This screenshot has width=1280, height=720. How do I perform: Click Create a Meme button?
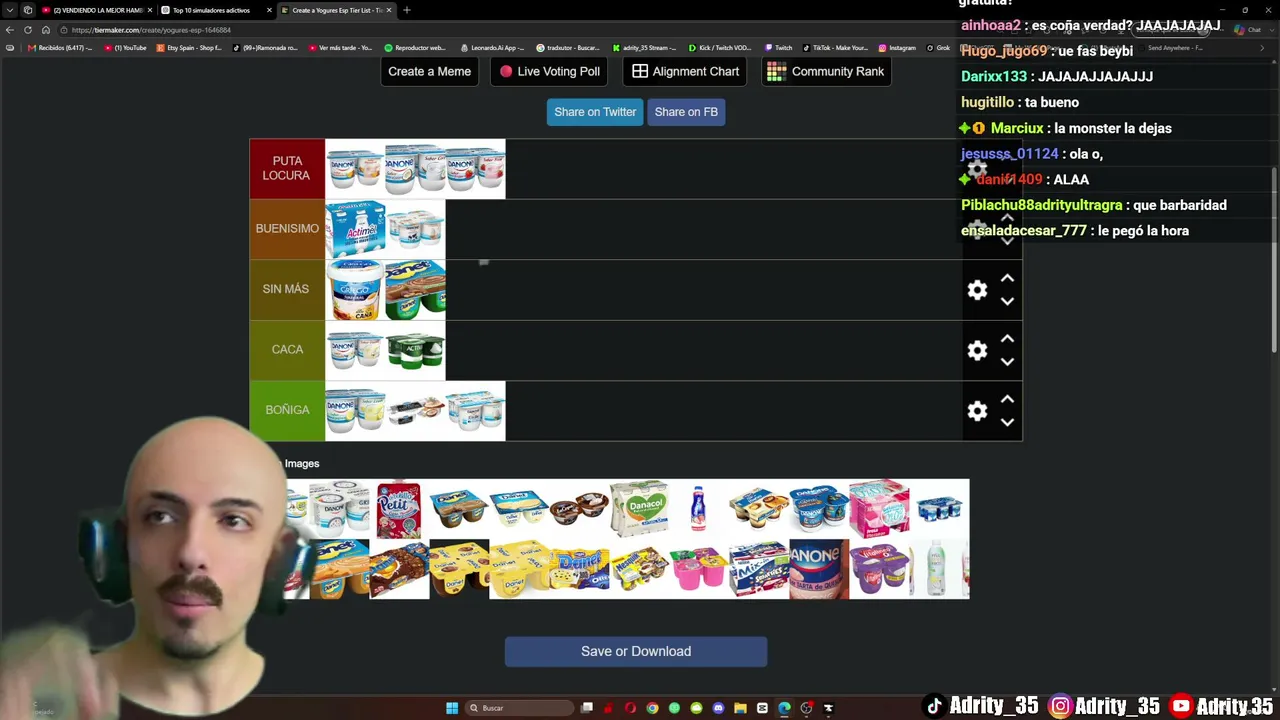tap(429, 72)
